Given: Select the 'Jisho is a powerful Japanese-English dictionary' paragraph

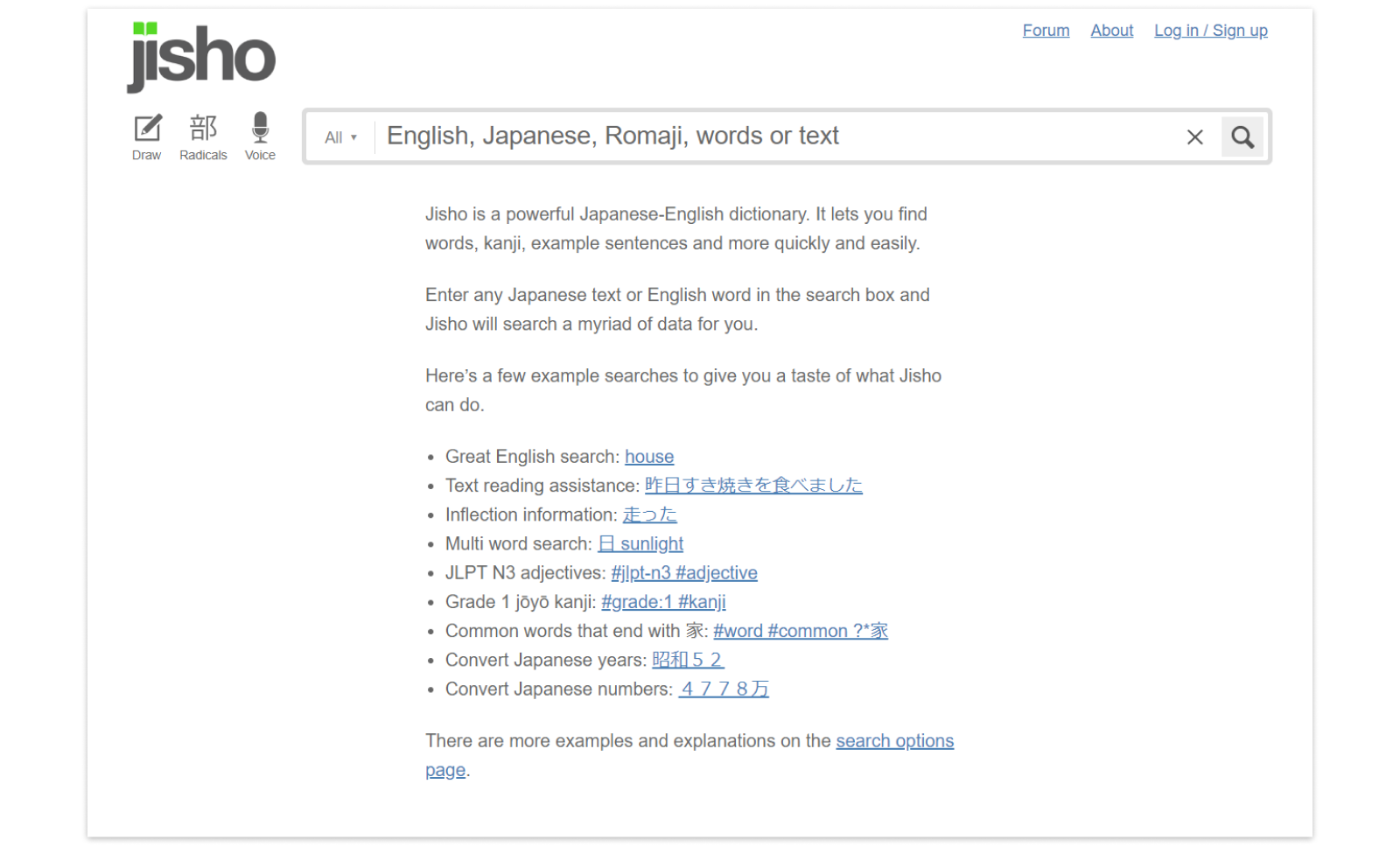Looking at the screenshot, I should click(x=676, y=228).
